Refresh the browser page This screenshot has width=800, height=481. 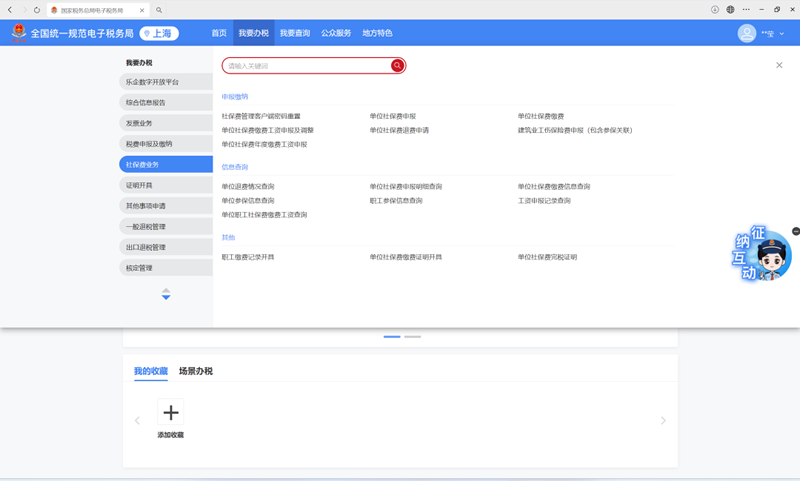point(37,10)
